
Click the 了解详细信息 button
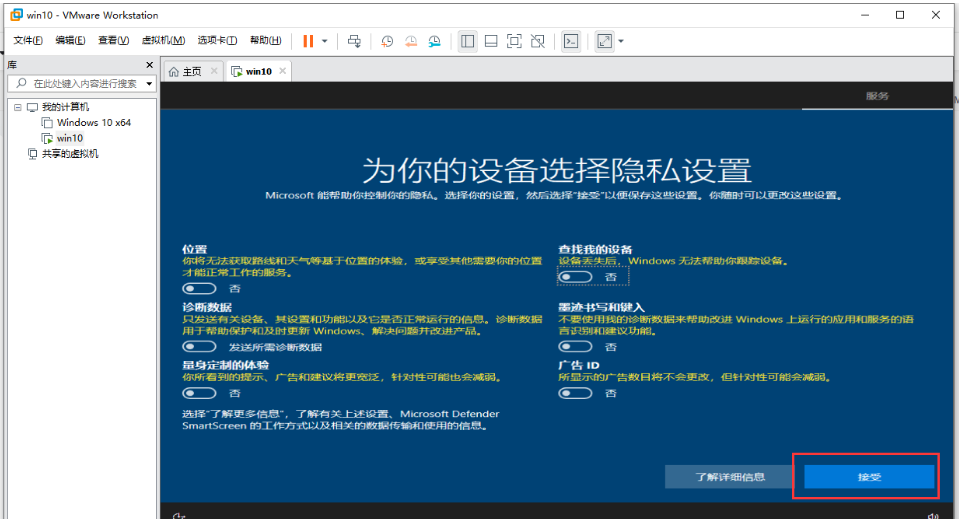point(730,477)
